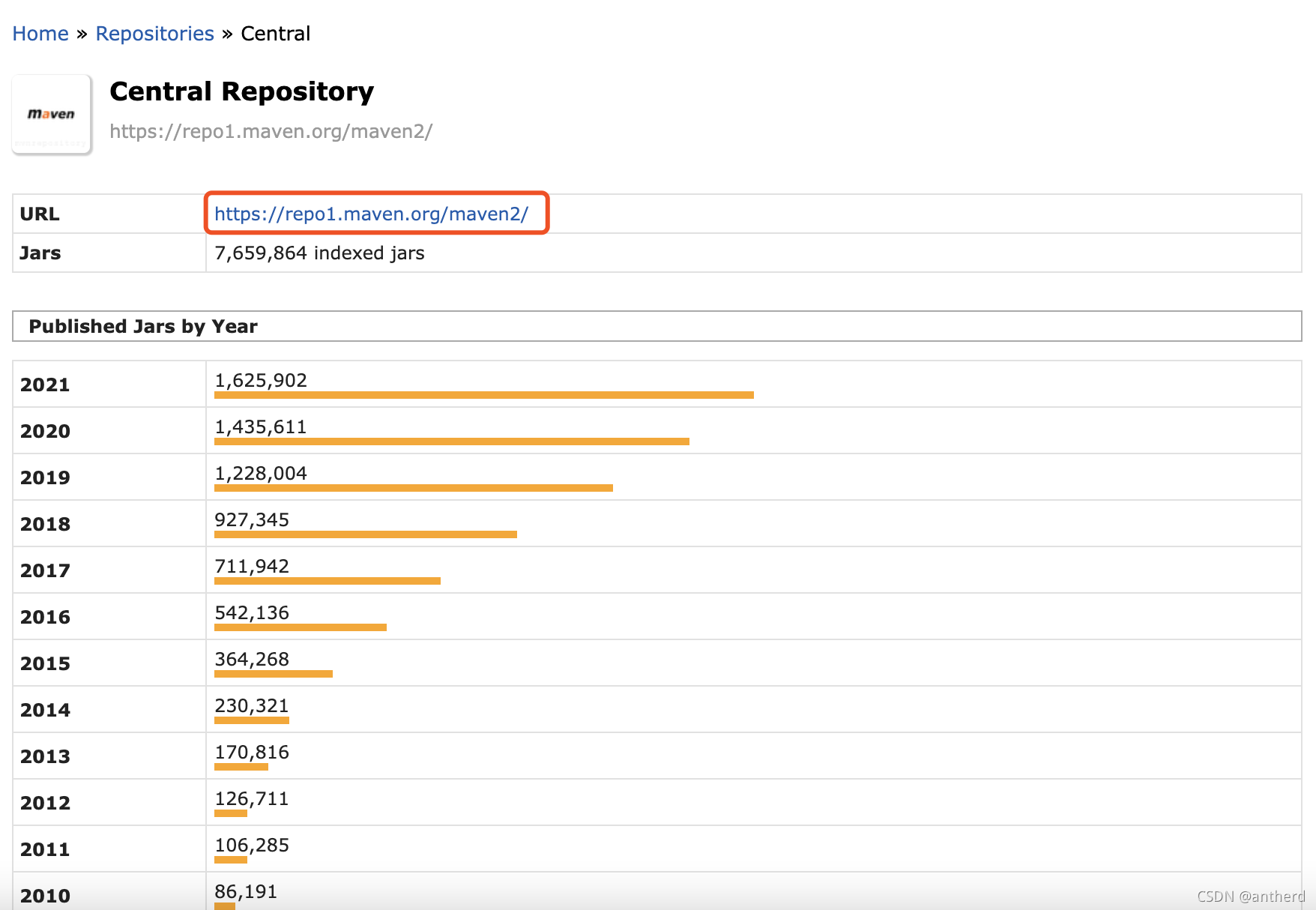Select the 364,268 jar count

pyautogui.click(x=252, y=659)
